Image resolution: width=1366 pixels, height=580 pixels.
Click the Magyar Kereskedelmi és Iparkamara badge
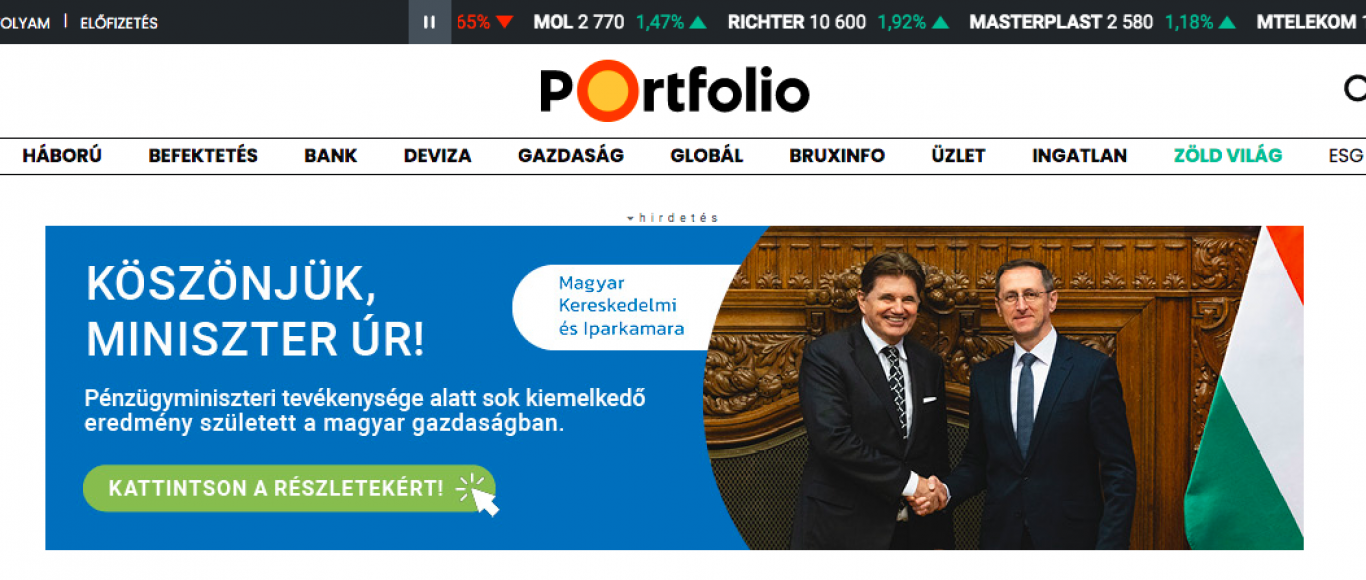pyautogui.click(x=624, y=307)
